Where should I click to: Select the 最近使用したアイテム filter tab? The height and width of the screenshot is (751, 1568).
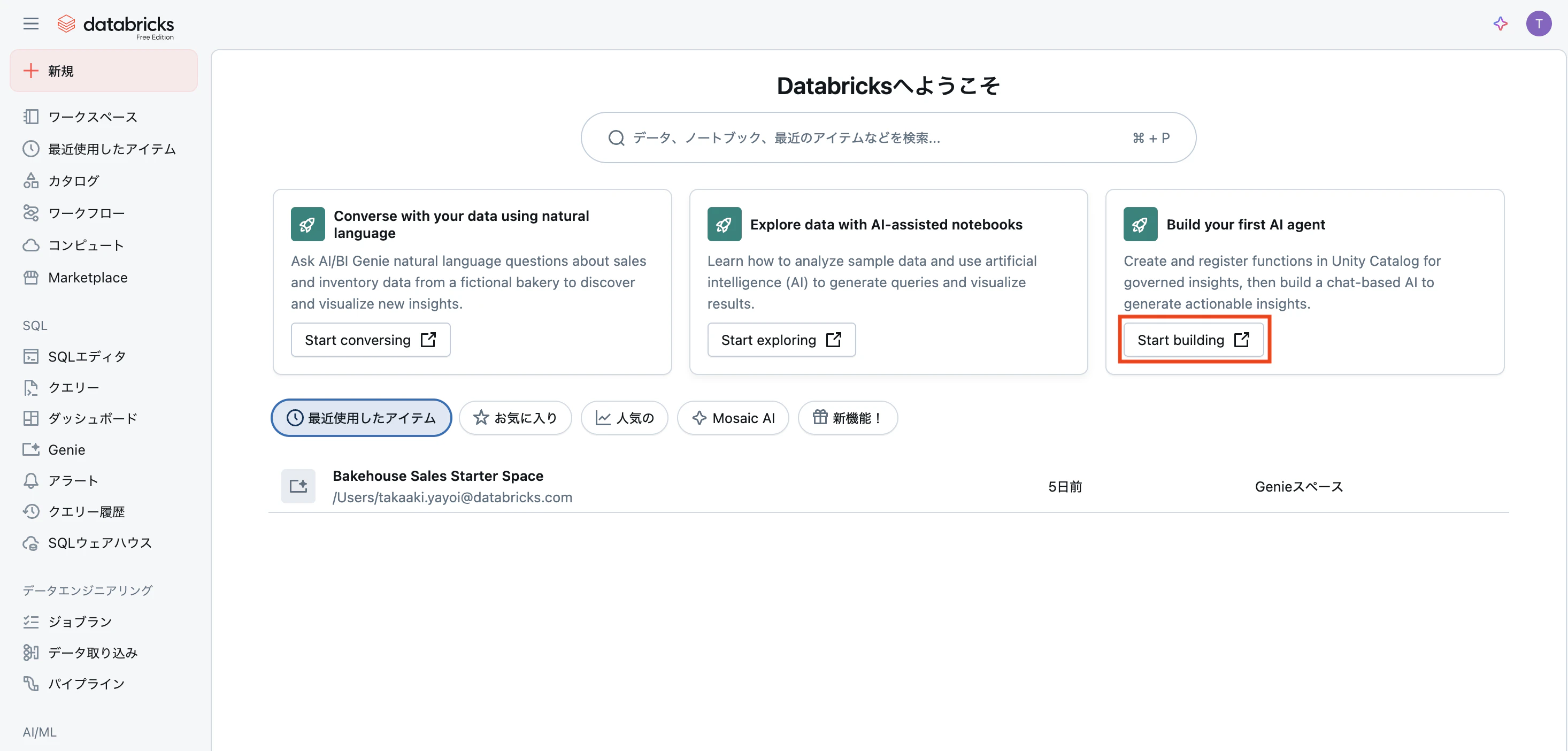coord(361,418)
